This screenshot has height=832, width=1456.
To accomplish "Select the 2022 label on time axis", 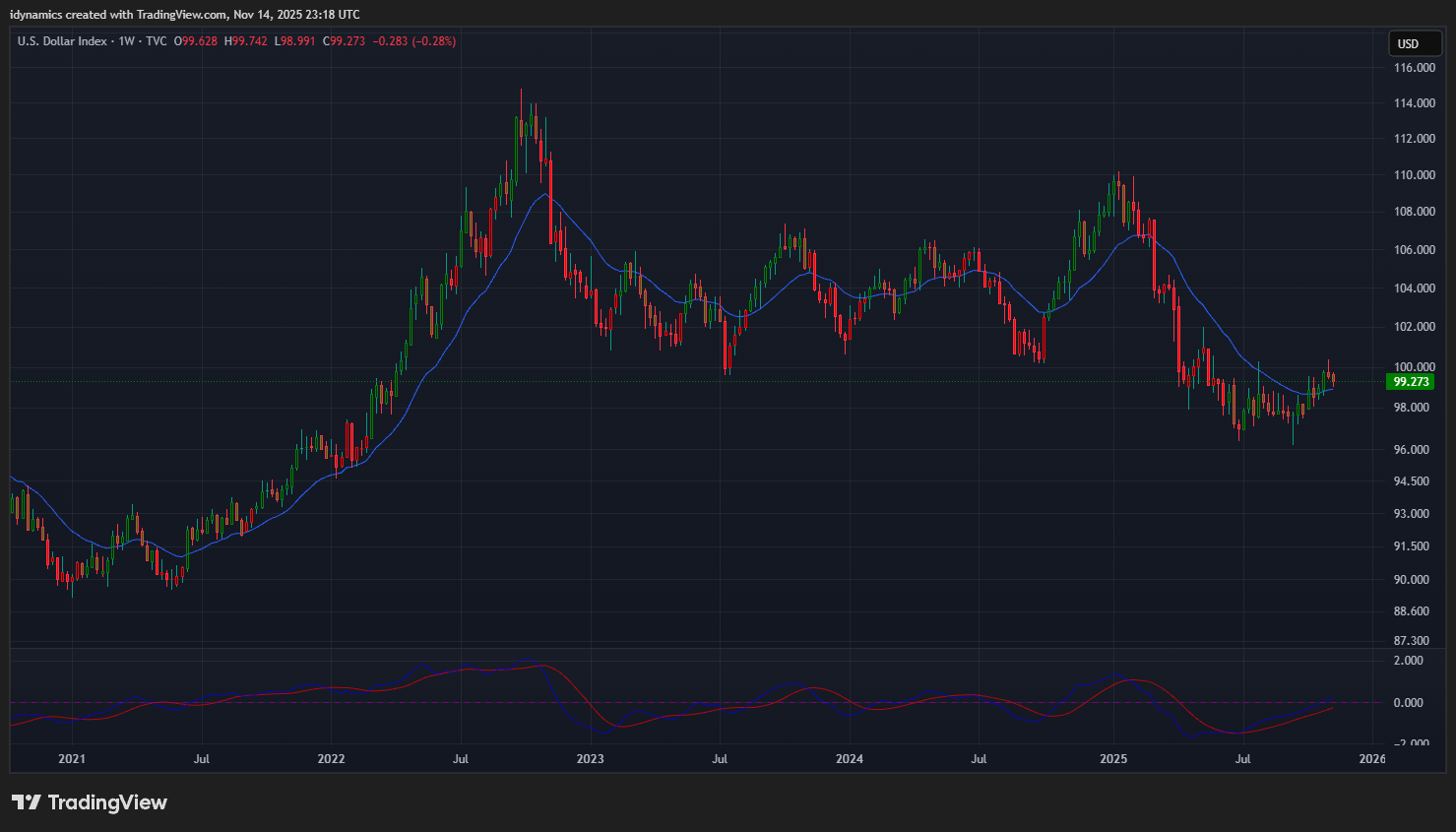I will (331, 759).
